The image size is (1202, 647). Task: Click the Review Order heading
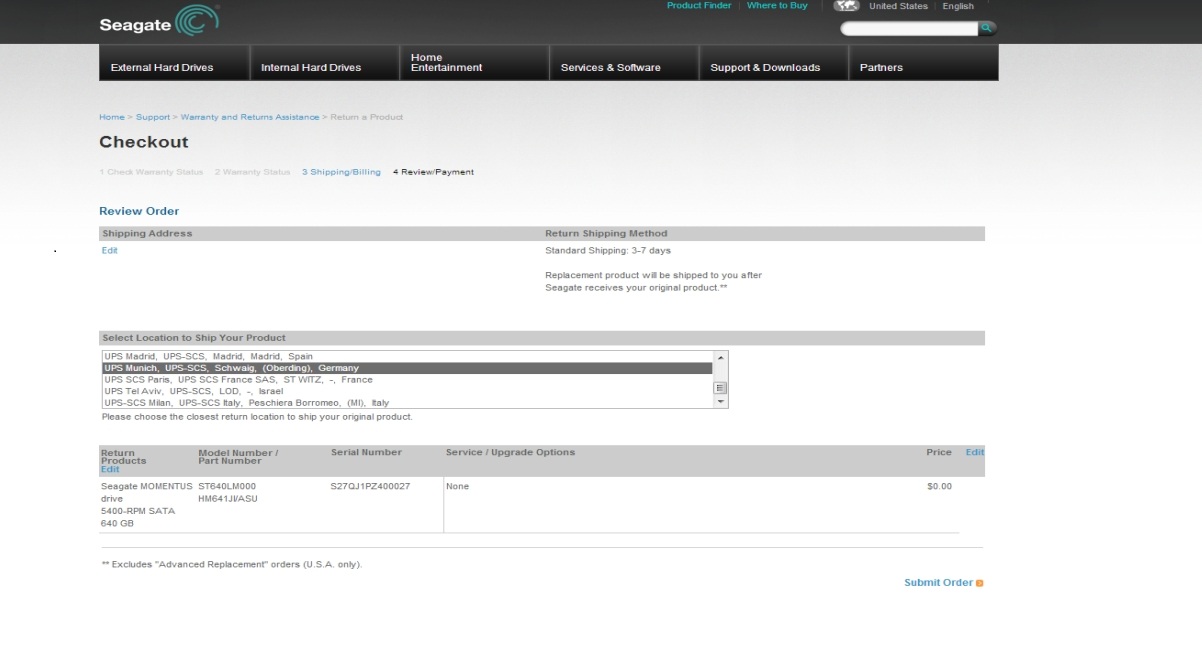coord(139,211)
